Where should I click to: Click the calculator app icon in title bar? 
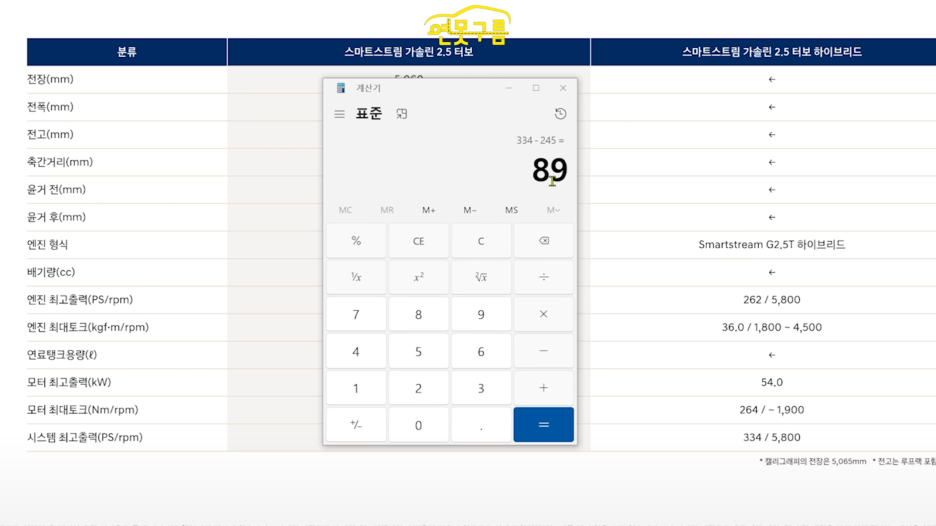point(341,88)
